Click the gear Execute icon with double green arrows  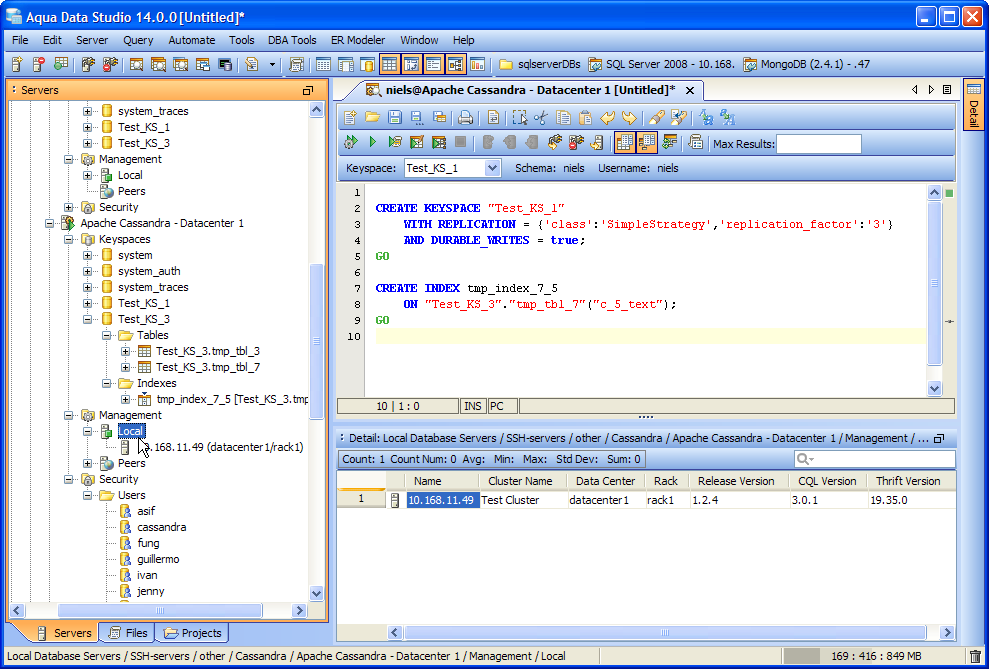(x=350, y=143)
